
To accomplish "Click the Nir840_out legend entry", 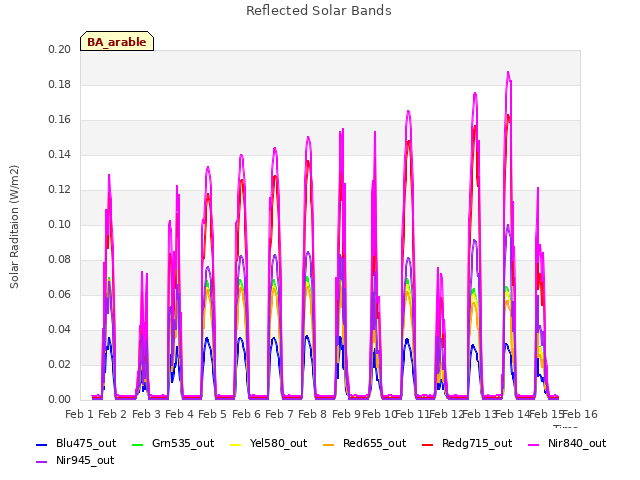I will pos(567,444).
